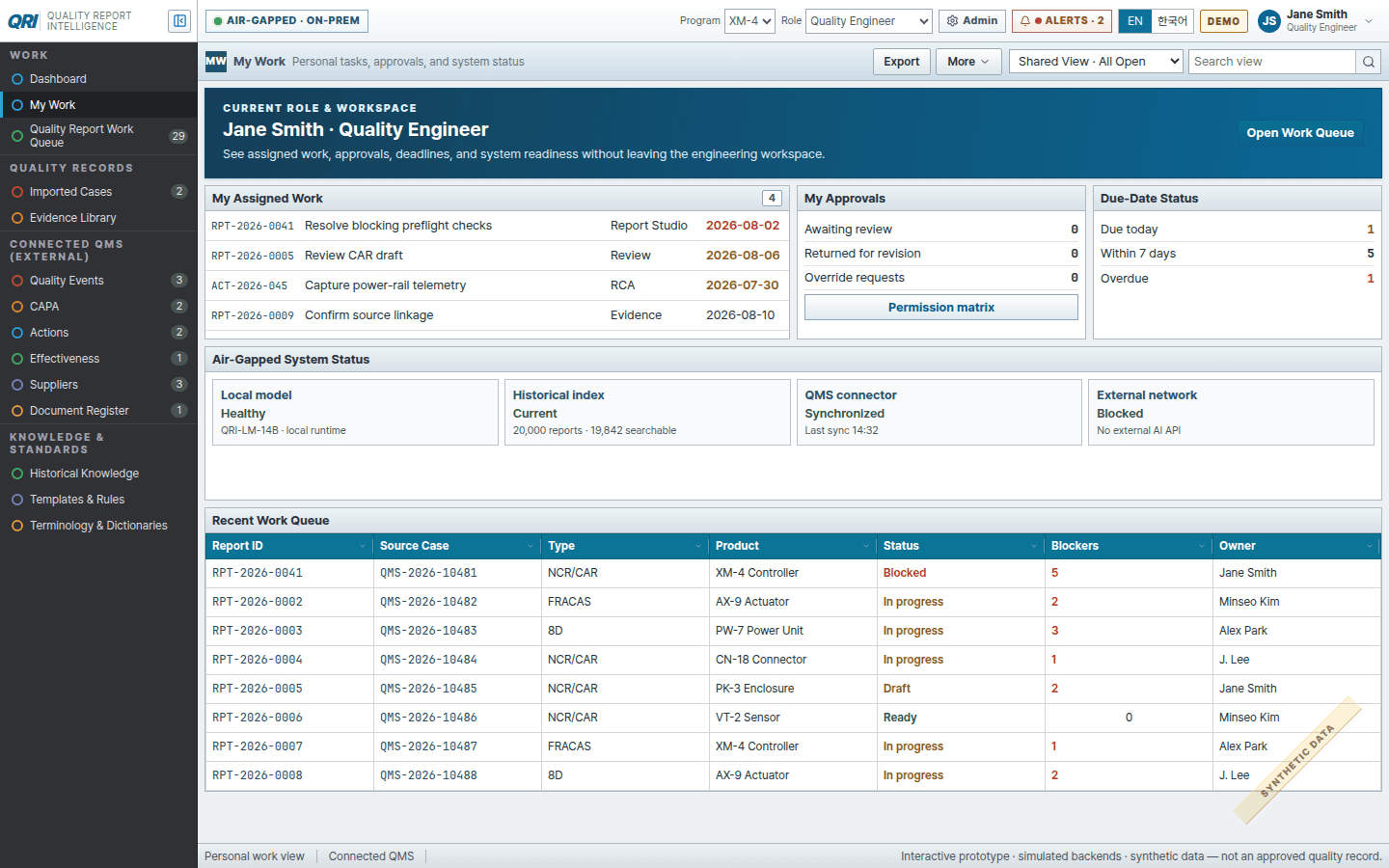Screen dimensions: 1389x868
Task: Click the Search view input field
Action: [x=1272, y=62]
